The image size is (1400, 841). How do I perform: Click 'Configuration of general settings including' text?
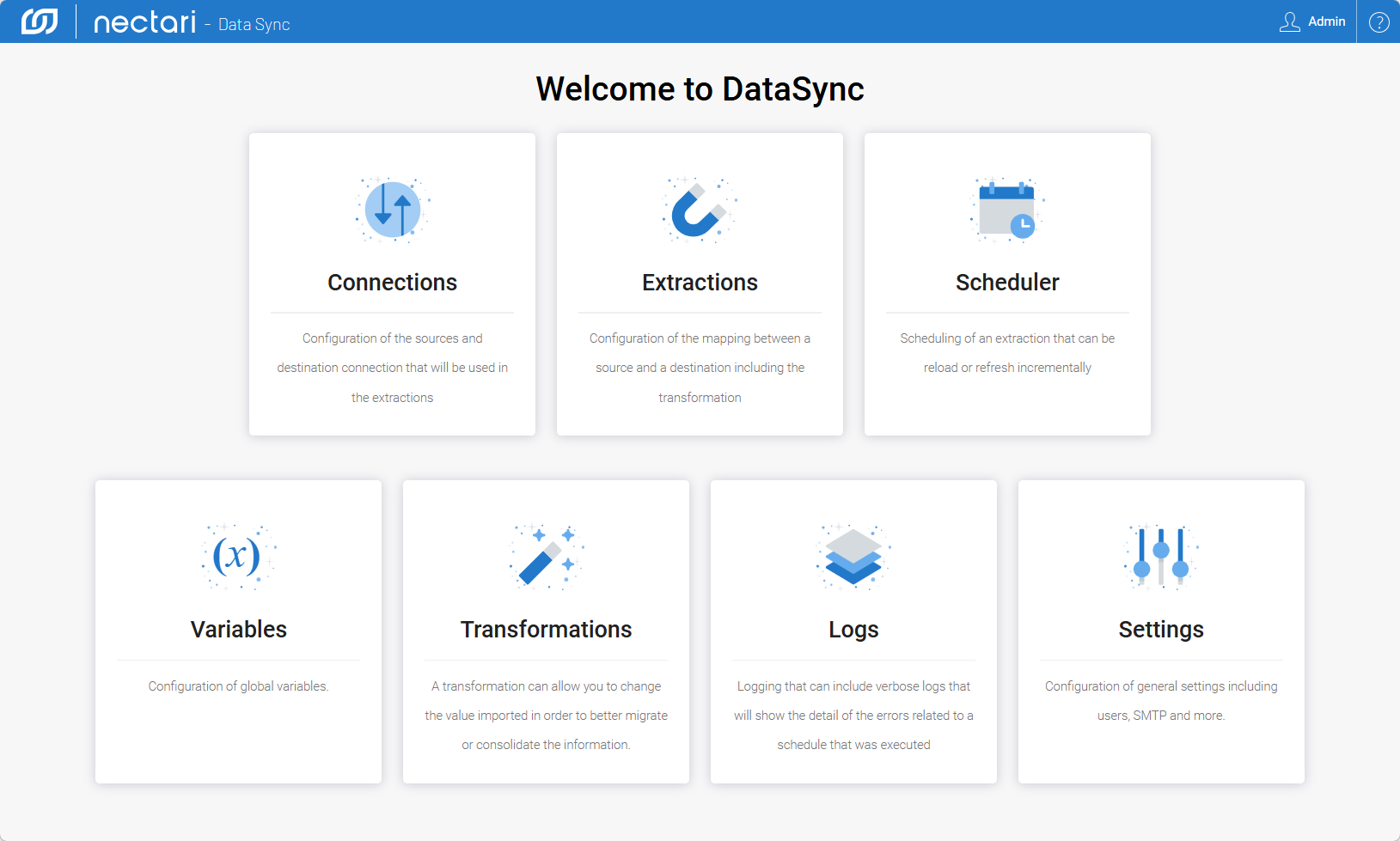click(x=1161, y=686)
